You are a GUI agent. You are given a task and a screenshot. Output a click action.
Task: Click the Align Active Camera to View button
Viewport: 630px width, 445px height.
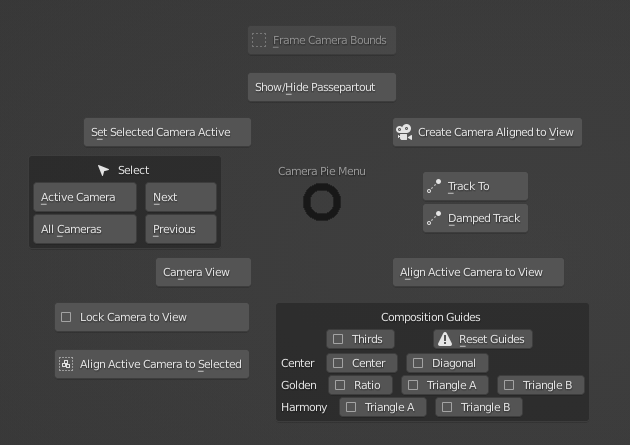point(477,272)
